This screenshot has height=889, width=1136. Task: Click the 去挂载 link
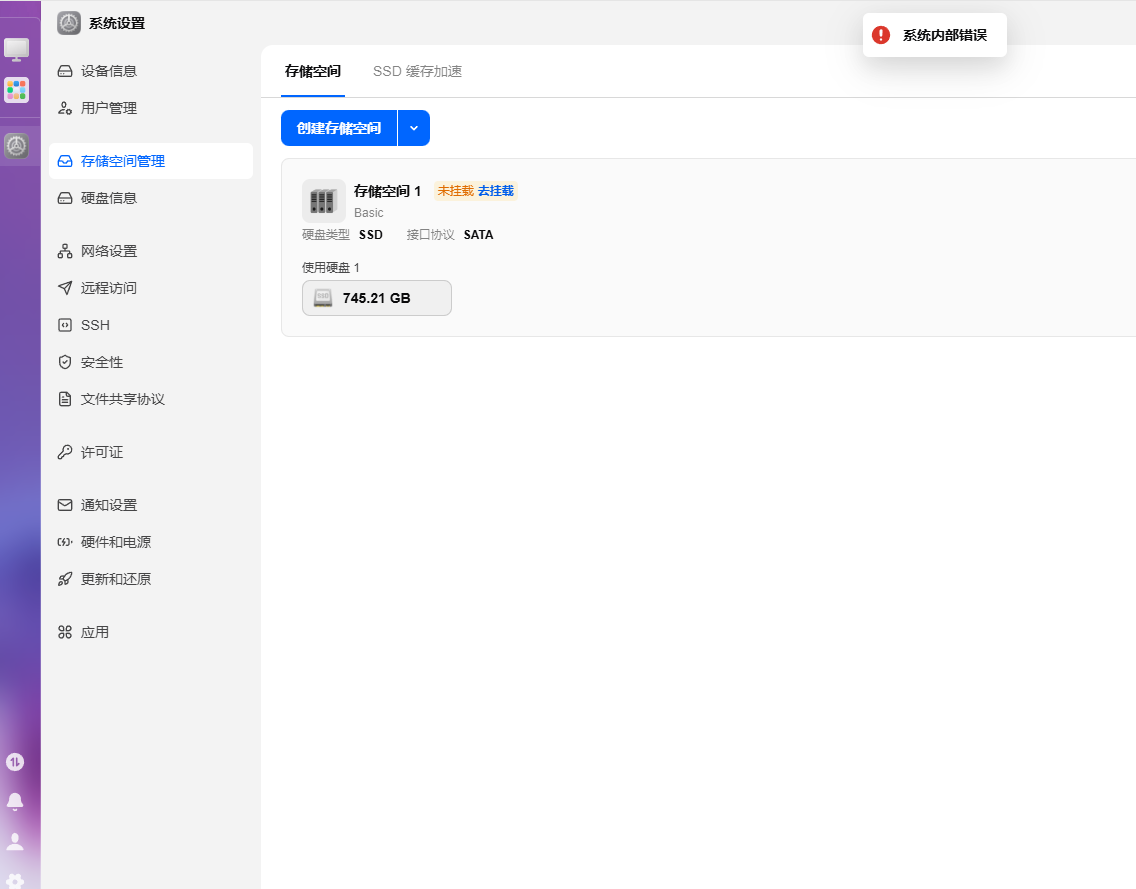point(496,191)
